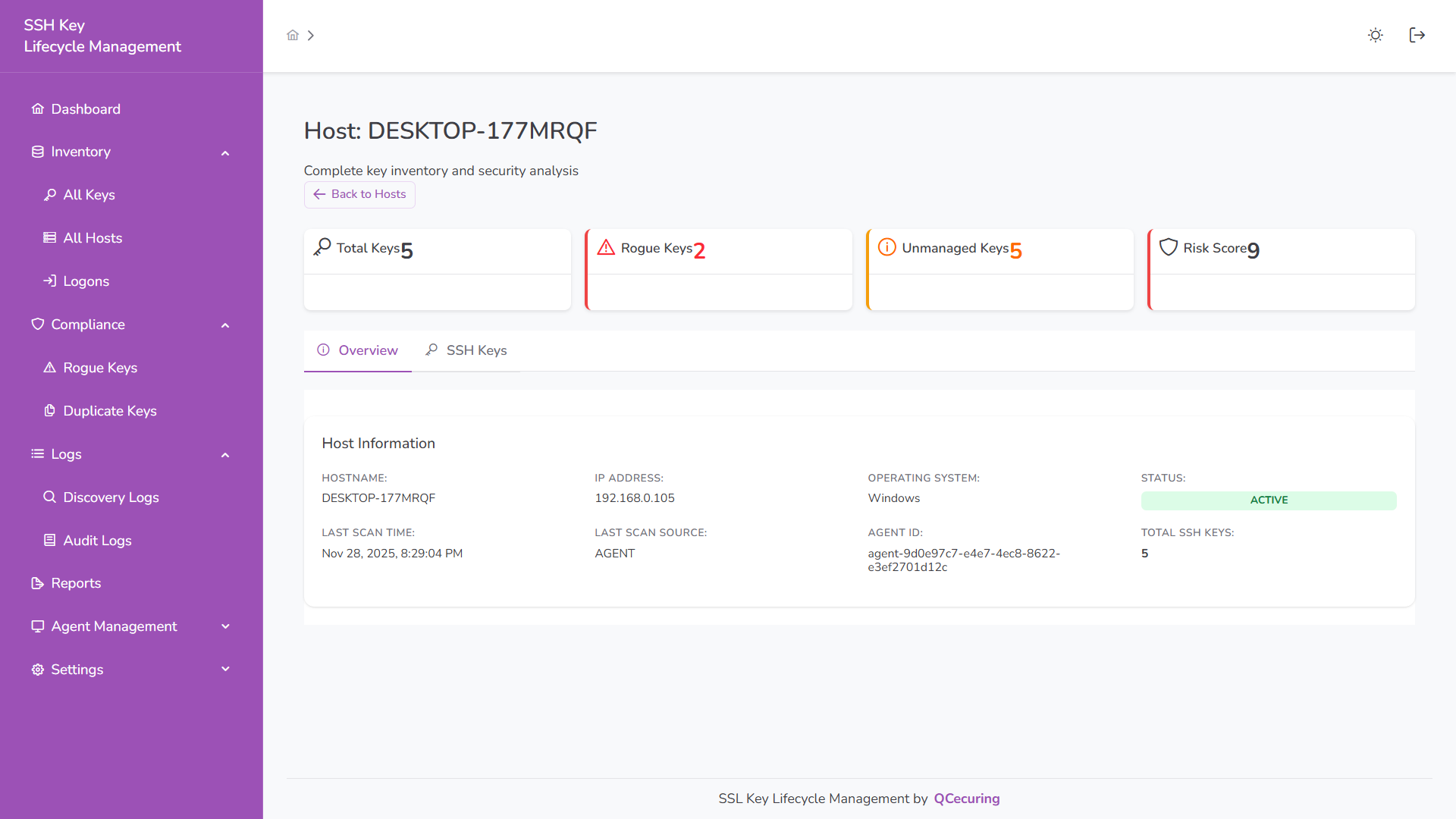
Task: Open the QCecuring link in footer
Action: [x=967, y=799]
